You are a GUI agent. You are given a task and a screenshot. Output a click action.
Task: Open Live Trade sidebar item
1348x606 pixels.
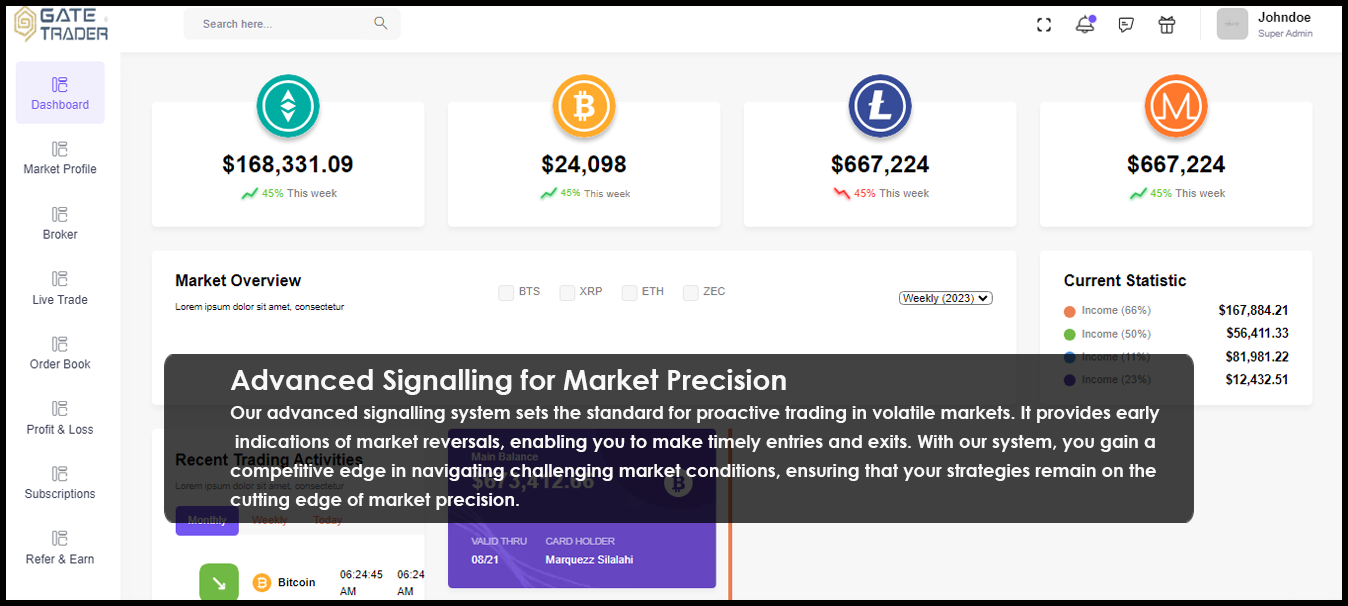coord(60,288)
